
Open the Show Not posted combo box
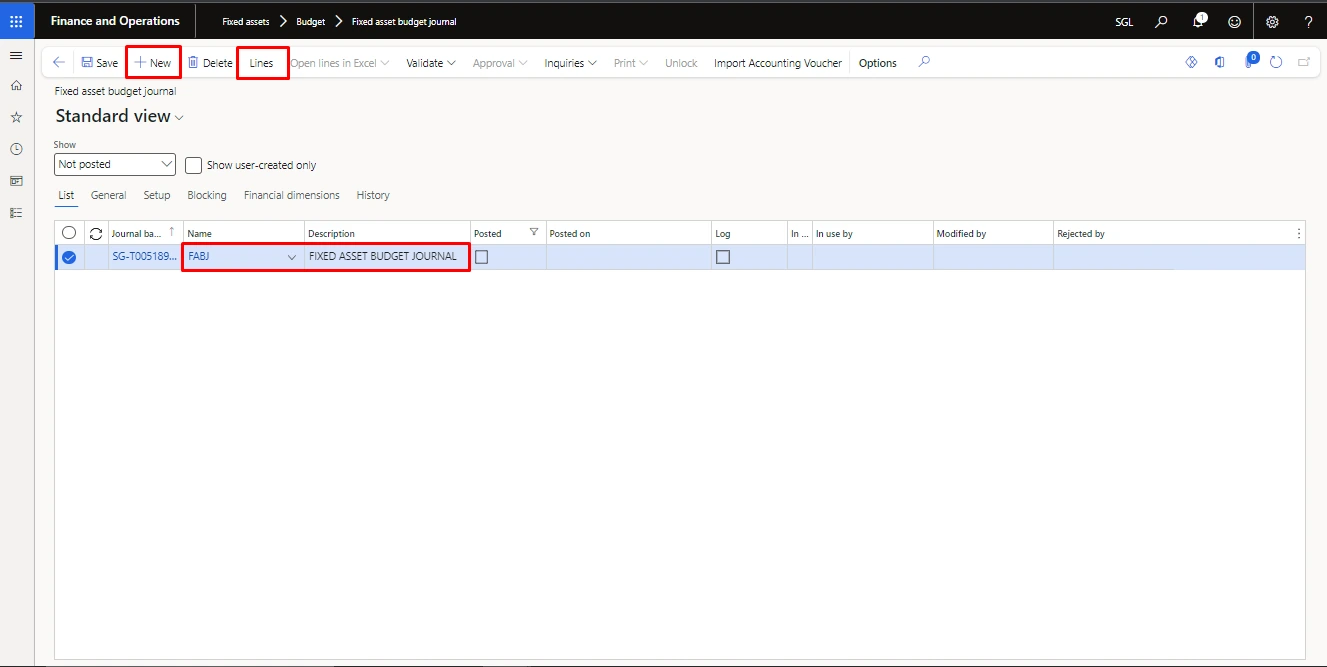tap(115, 164)
